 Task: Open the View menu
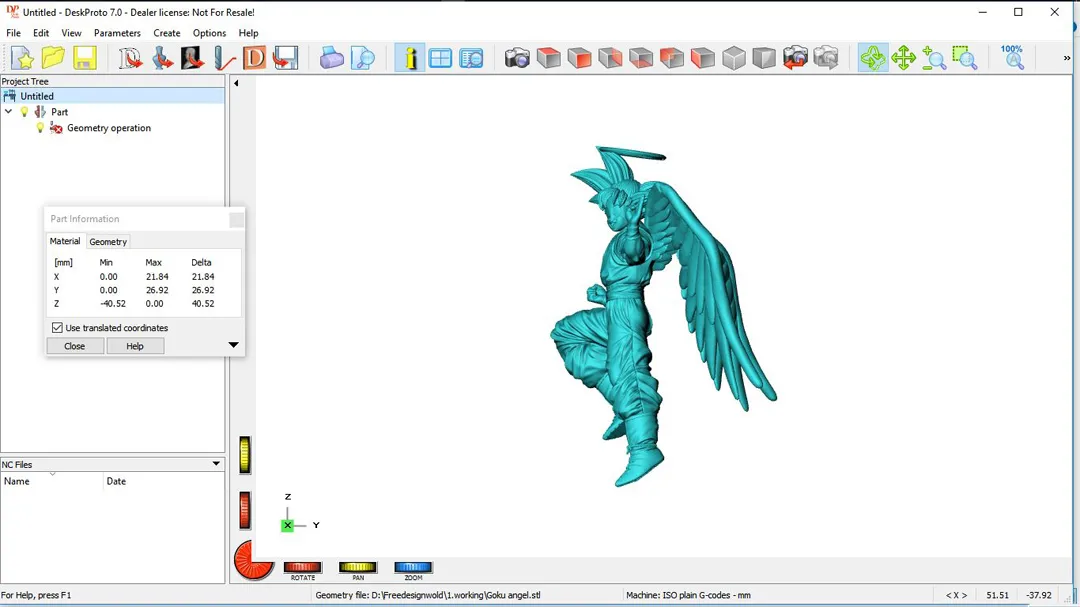coord(71,33)
